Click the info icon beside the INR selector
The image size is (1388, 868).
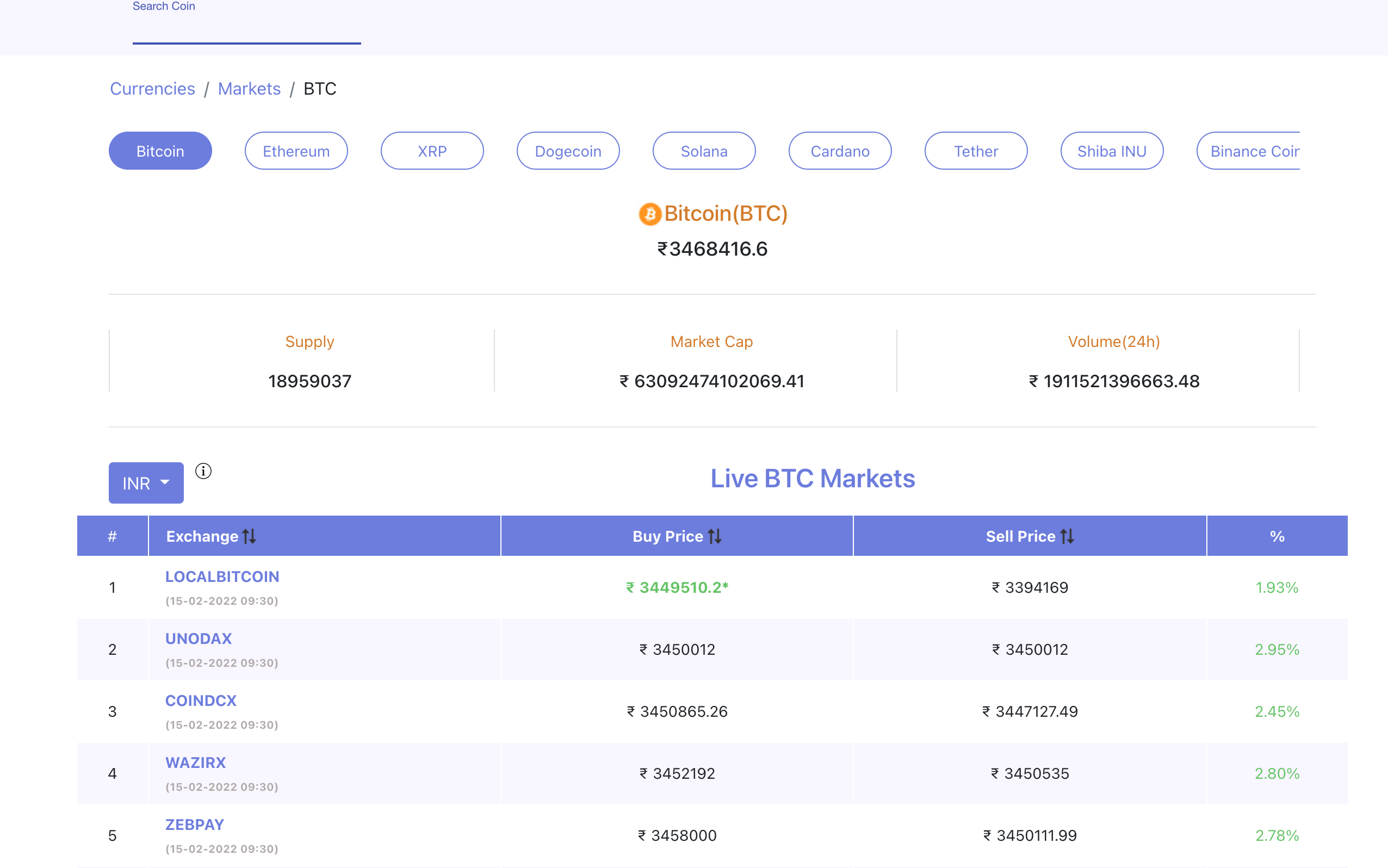(x=204, y=471)
